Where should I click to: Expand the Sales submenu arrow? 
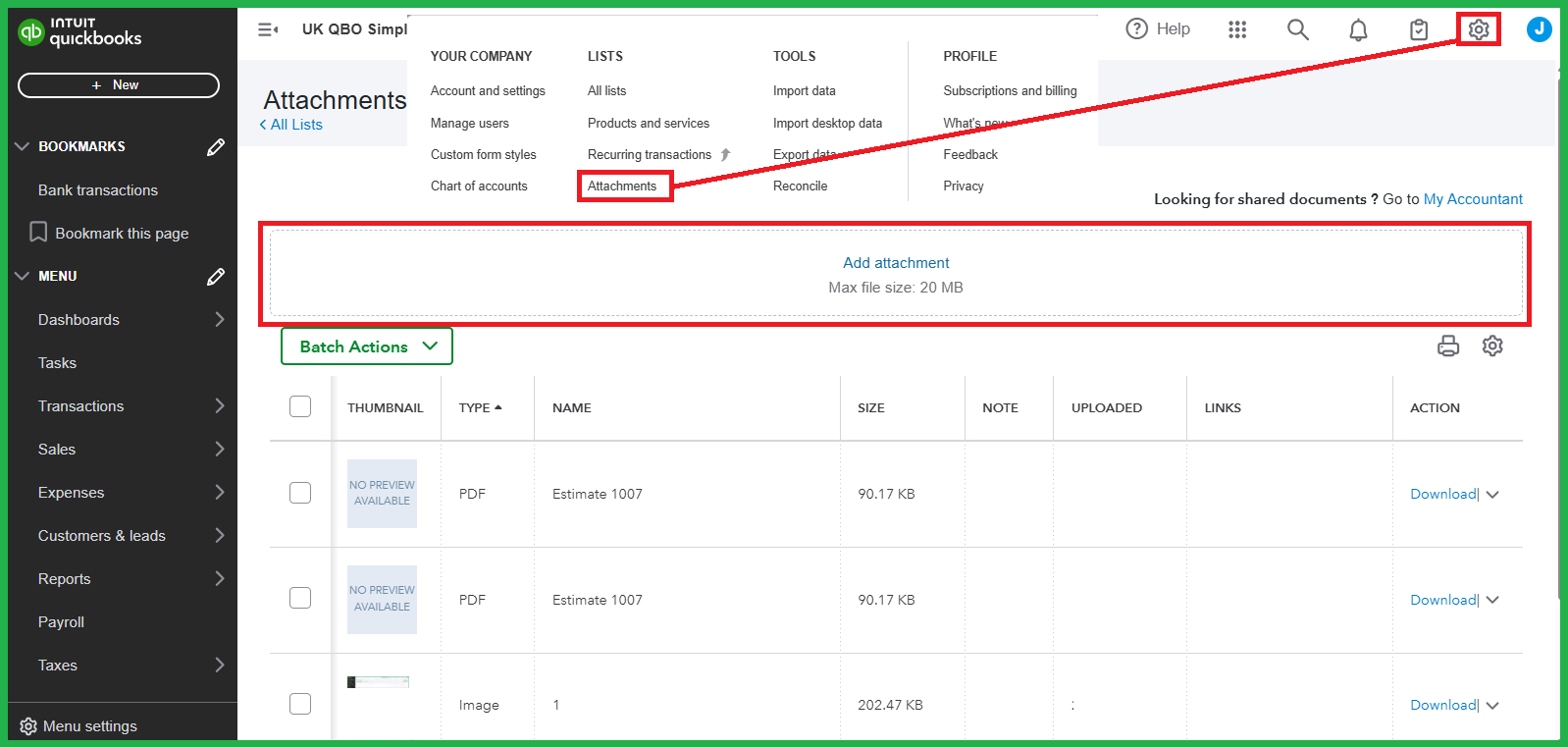coord(220,449)
